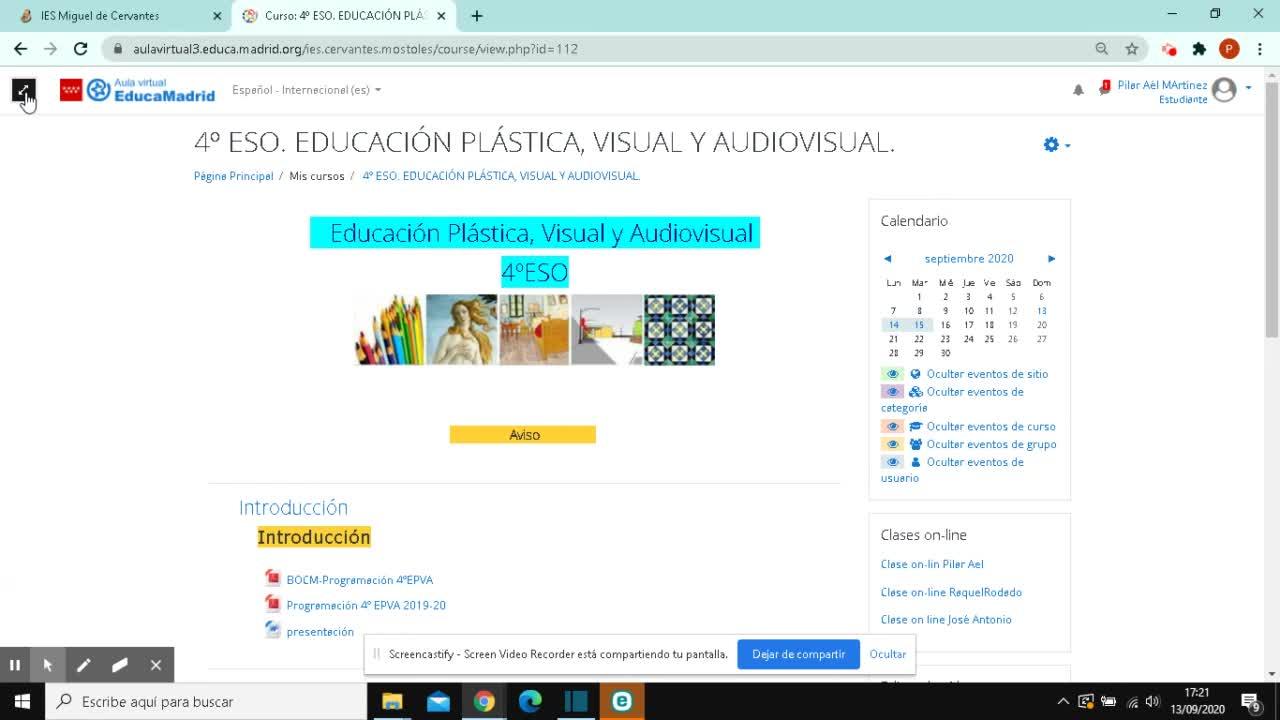Click the septiembre 2020 calendar title
The image size is (1280, 720).
point(969,259)
